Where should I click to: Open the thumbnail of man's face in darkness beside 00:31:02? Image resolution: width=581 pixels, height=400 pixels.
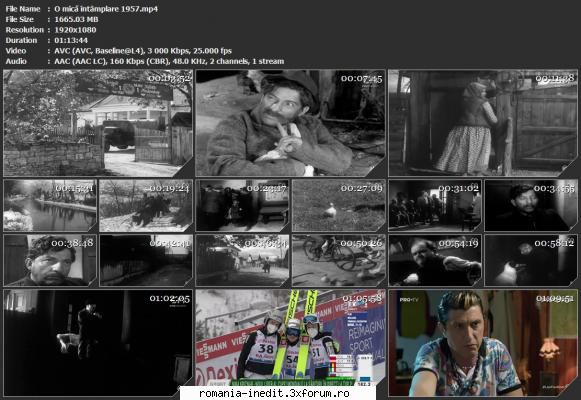pos(531,206)
